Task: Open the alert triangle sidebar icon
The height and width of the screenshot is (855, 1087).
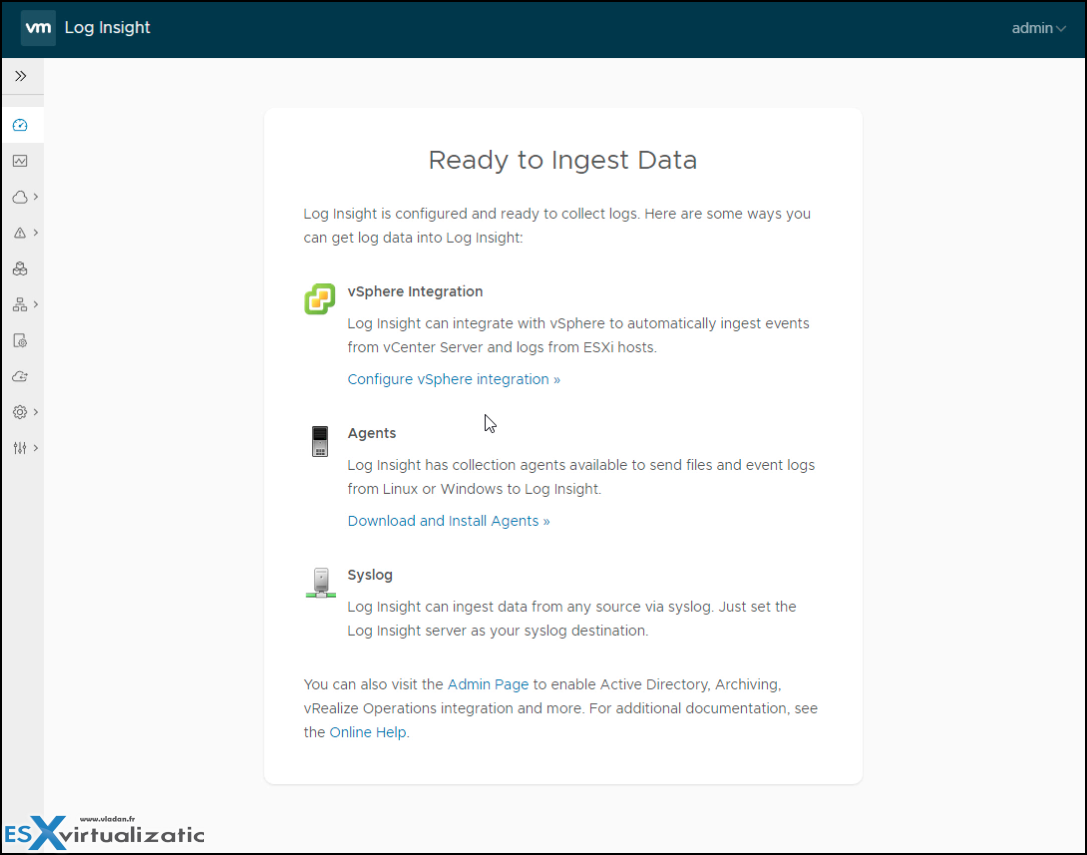Action: [20, 233]
